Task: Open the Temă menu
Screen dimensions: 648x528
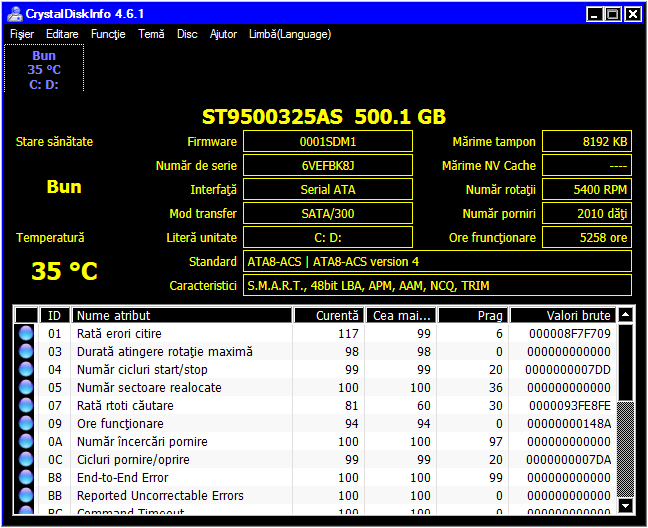Action: point(151,34)
